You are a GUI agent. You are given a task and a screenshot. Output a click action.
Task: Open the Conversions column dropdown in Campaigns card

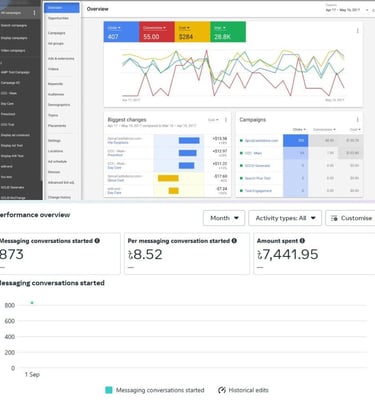pos(324,129)
